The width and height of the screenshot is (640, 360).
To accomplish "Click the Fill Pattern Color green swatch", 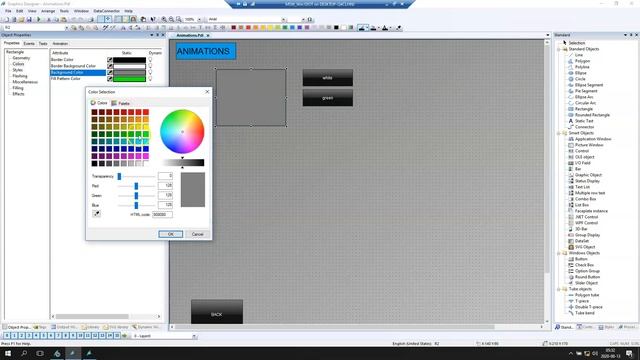I will click(x=129, y=79).
